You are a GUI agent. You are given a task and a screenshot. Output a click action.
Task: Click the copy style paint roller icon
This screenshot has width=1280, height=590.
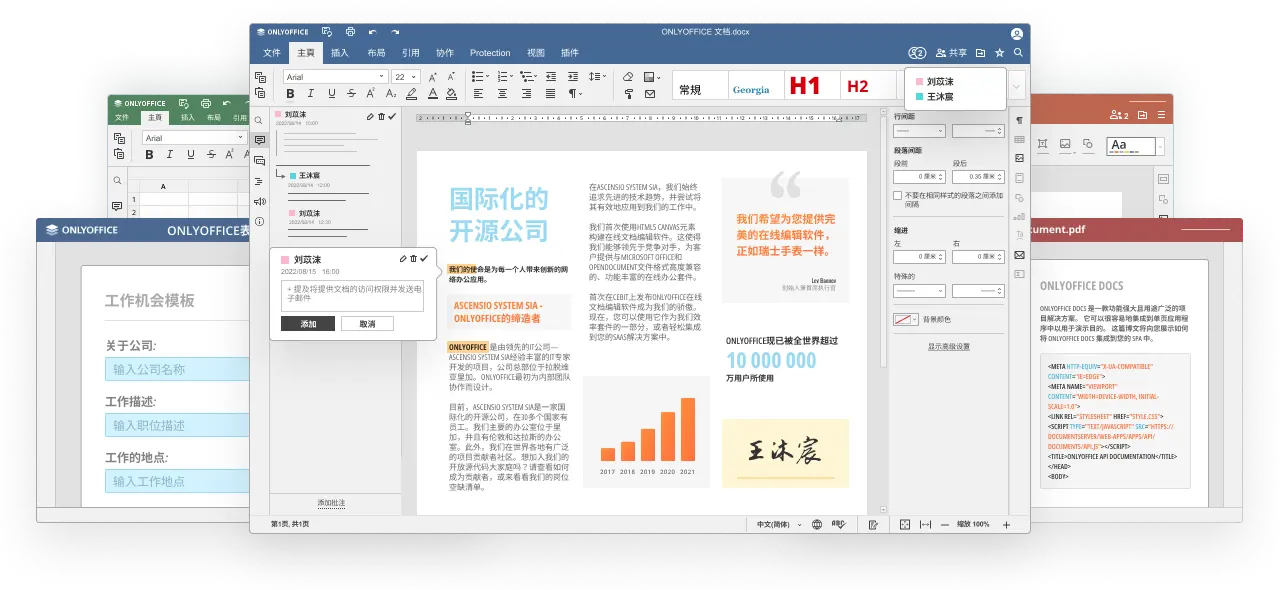[628, 94]
